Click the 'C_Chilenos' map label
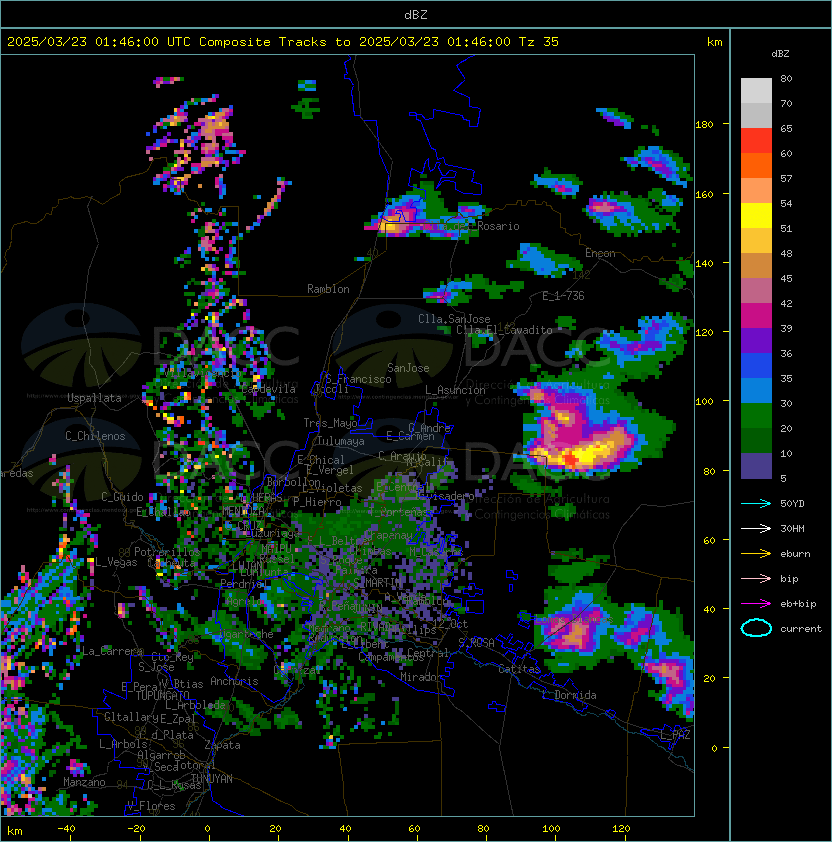 (95, 436)
